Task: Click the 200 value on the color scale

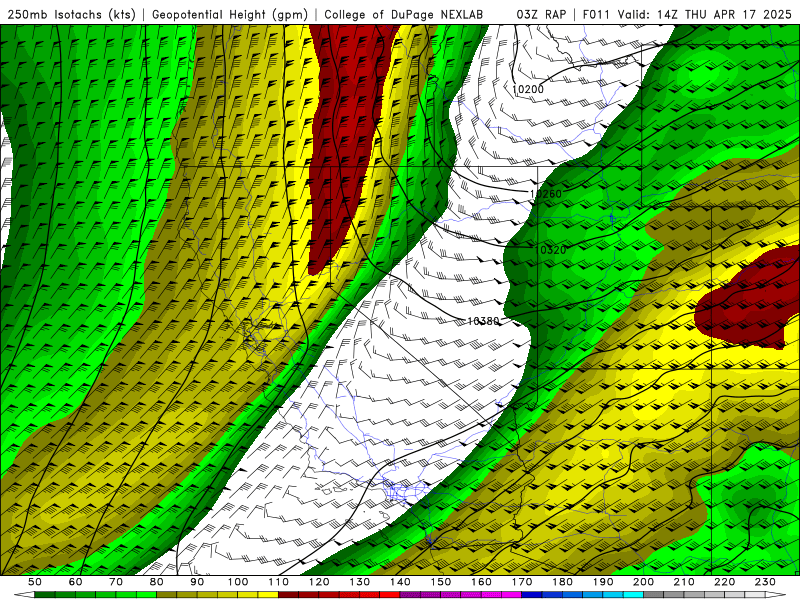Action: tap(643, 582)
